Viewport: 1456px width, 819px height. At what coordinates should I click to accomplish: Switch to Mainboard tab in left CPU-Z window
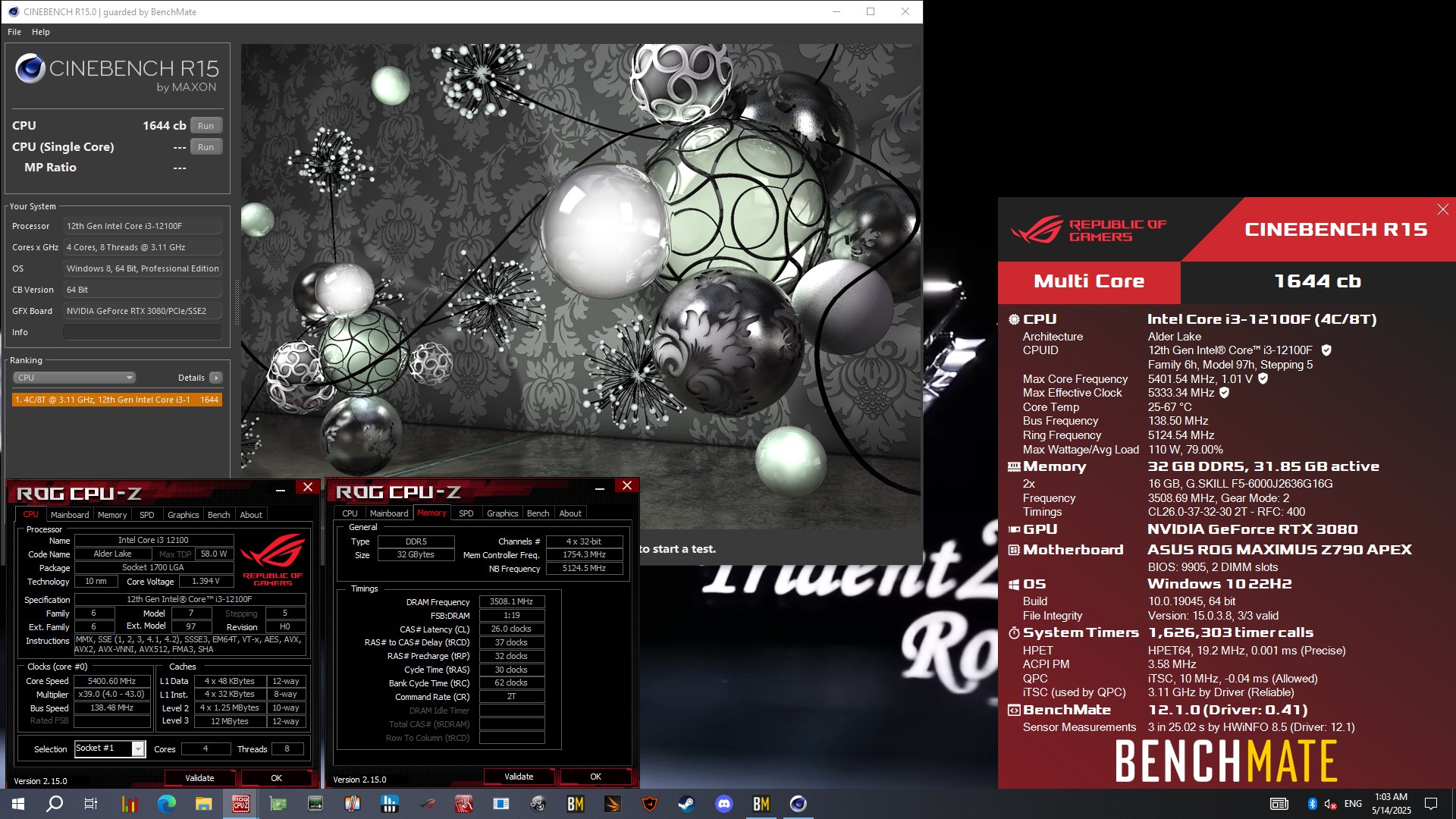click(70, 515)
